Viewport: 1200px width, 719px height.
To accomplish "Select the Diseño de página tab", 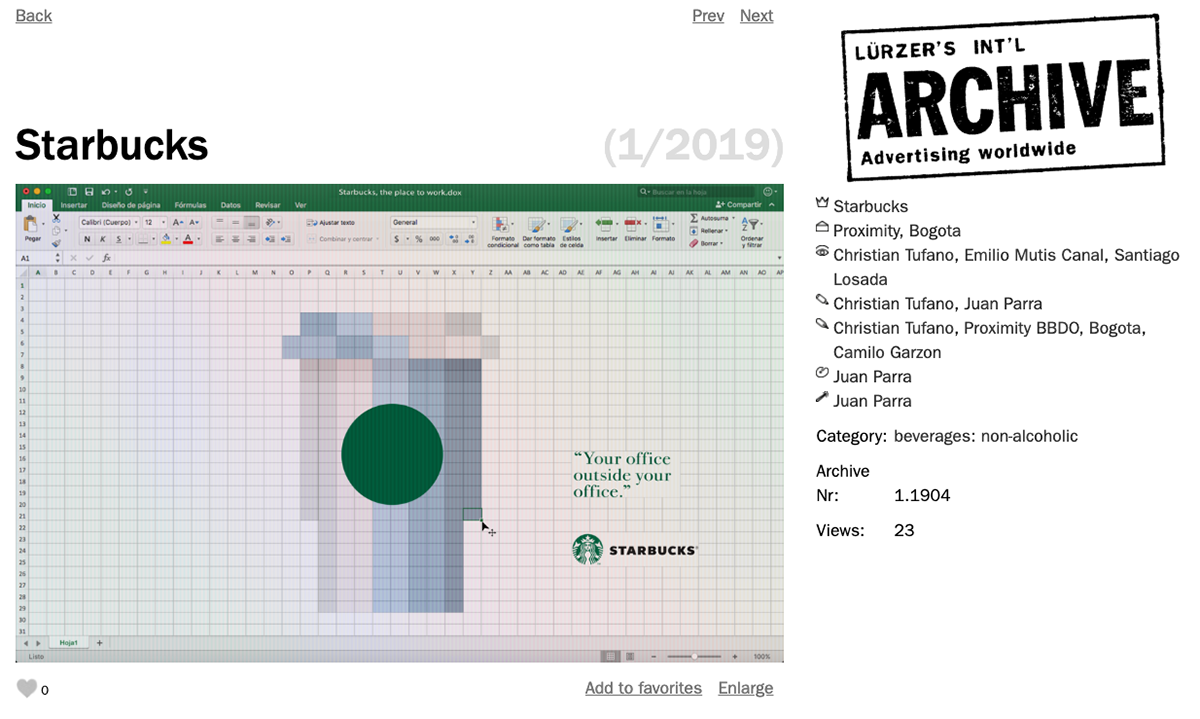I will click(x=131, y=205).
